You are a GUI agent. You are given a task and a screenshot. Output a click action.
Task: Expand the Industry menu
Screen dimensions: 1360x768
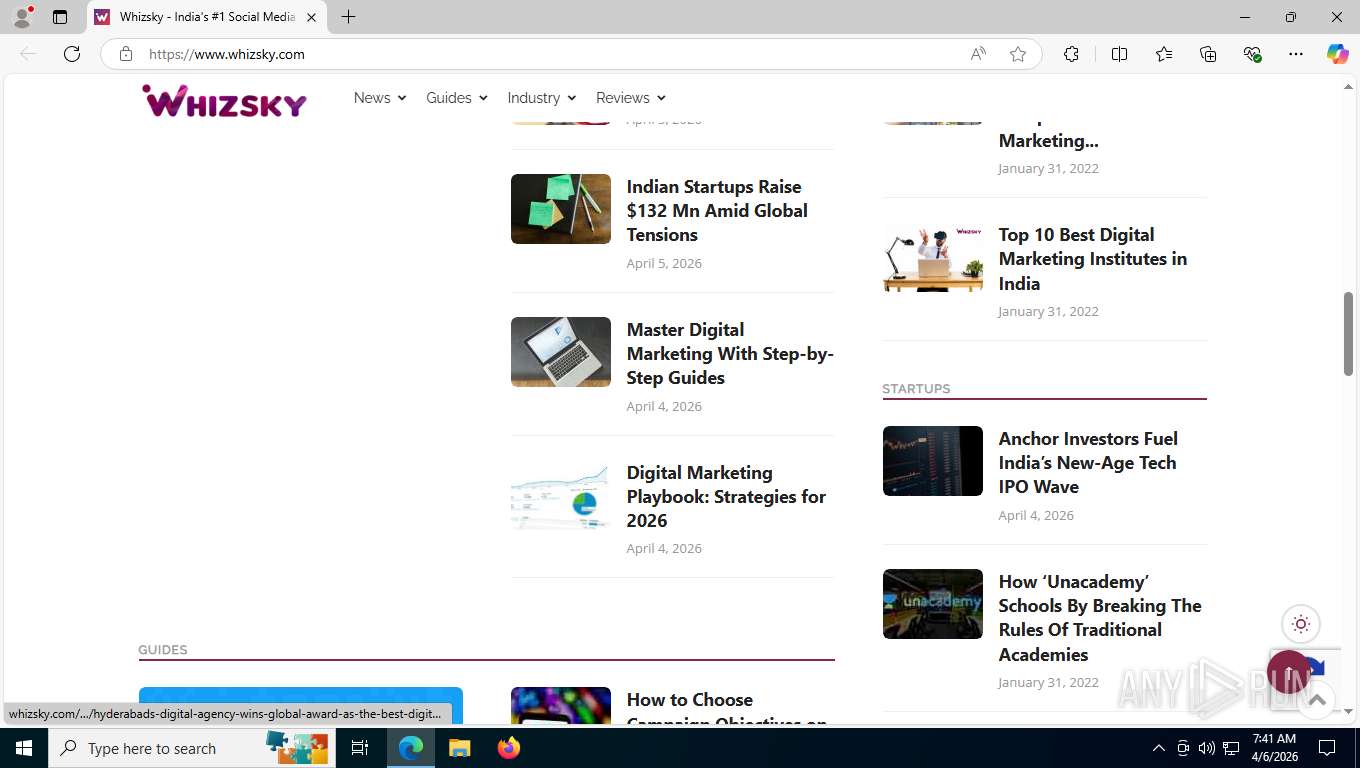[x=542, y=98]
